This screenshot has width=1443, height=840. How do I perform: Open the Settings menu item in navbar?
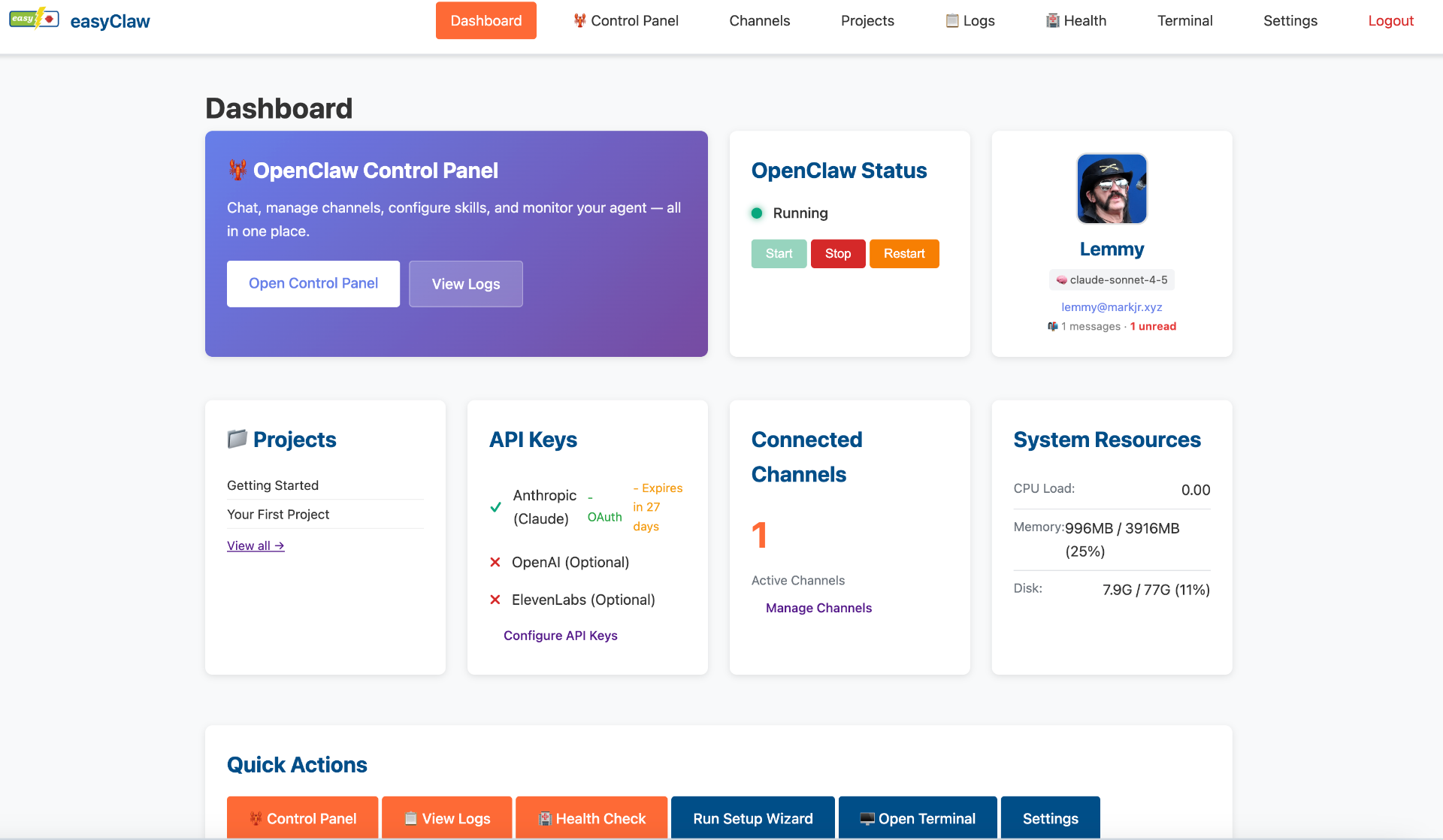click(1290, 20)
